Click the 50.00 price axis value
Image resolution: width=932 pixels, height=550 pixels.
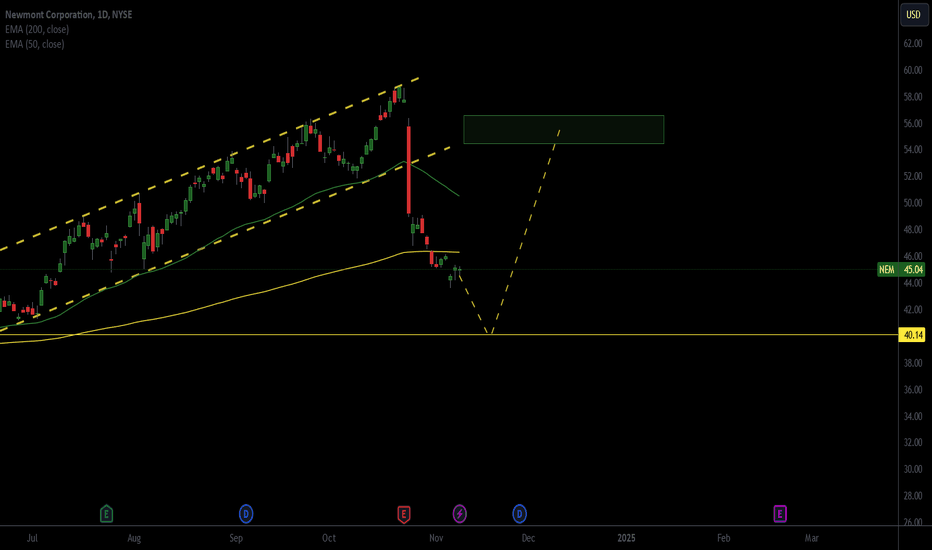913,203
